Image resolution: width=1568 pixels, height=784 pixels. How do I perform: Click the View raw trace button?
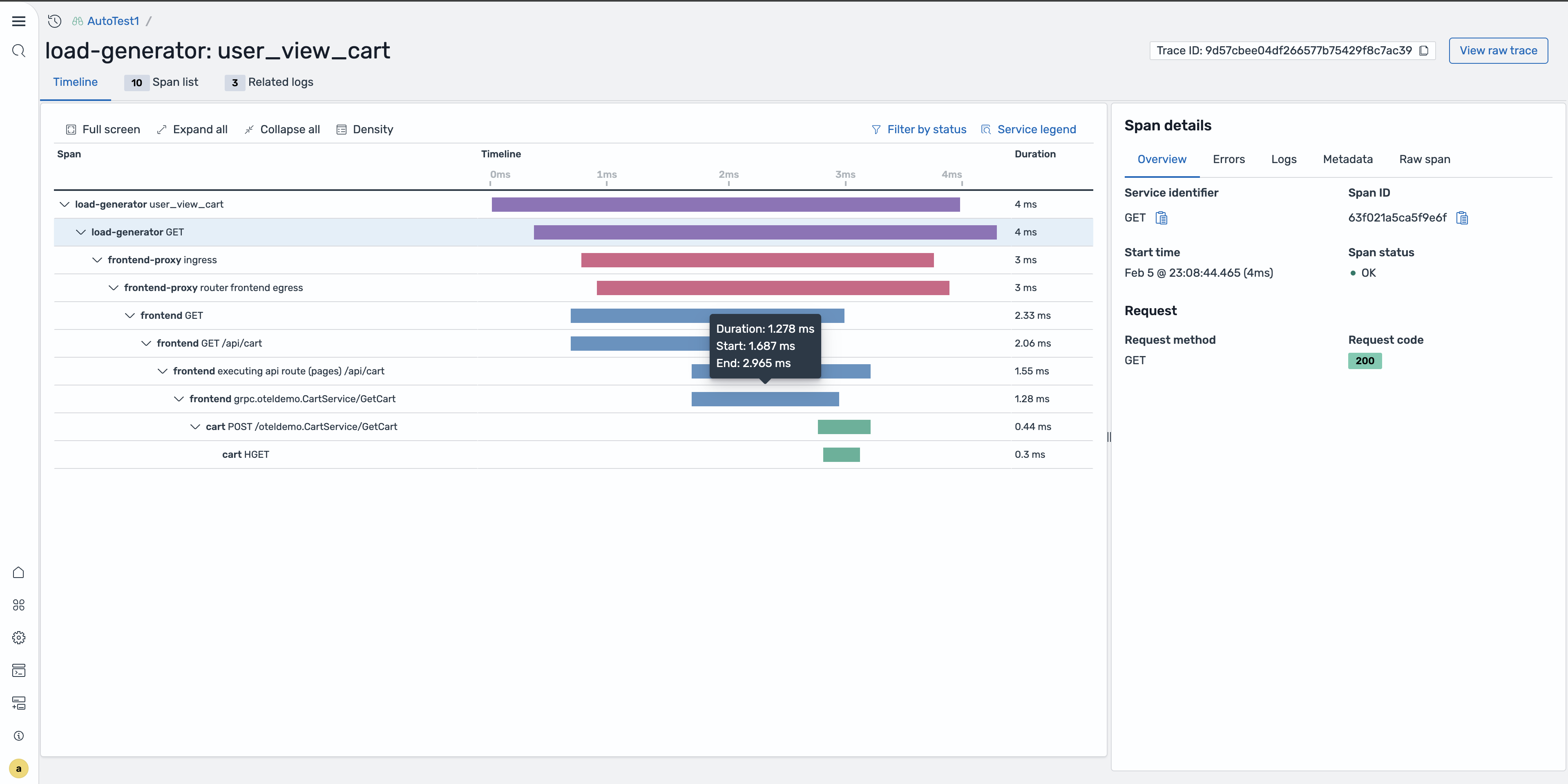[1498, 51]
